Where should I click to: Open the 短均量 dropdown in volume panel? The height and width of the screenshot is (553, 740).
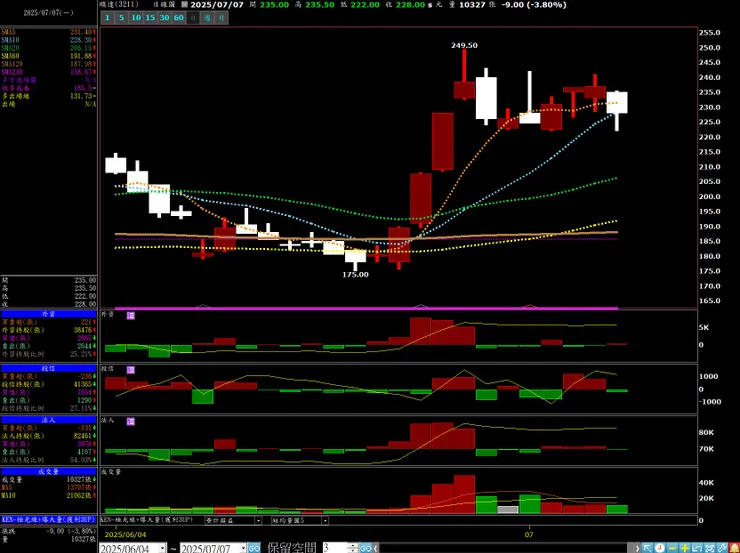point(325,520)
